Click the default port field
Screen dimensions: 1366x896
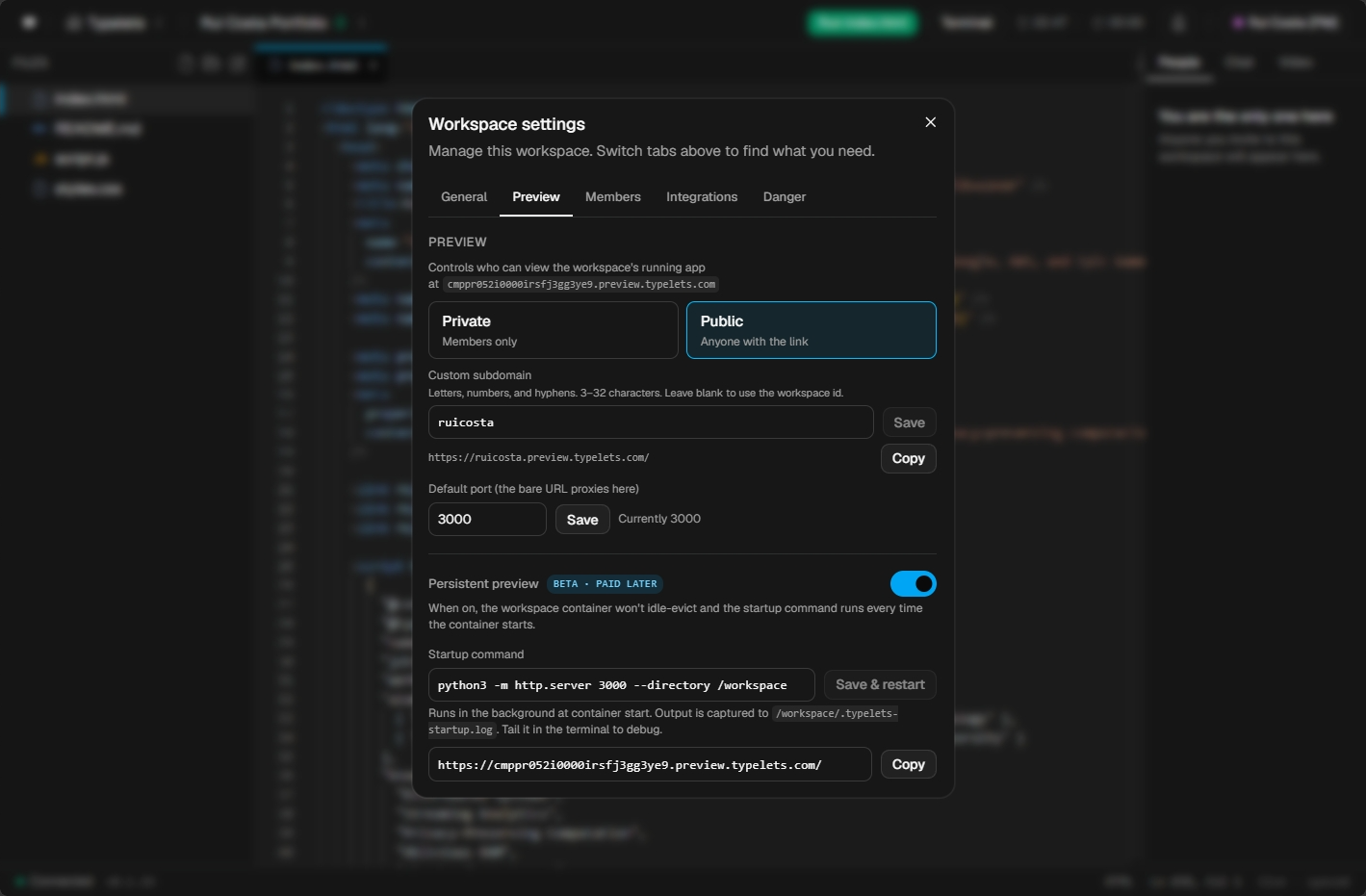pyautogui.click(x=487, y=519)
